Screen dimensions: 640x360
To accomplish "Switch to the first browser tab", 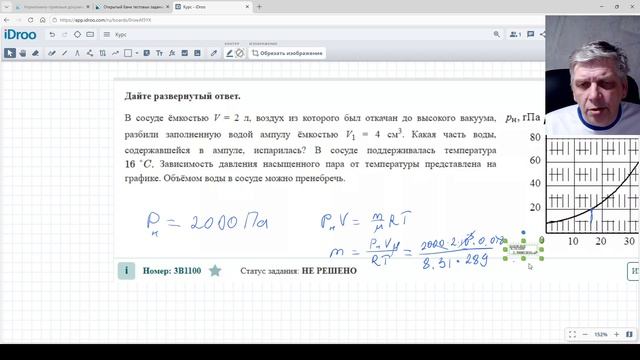I will tap(52, 7).
